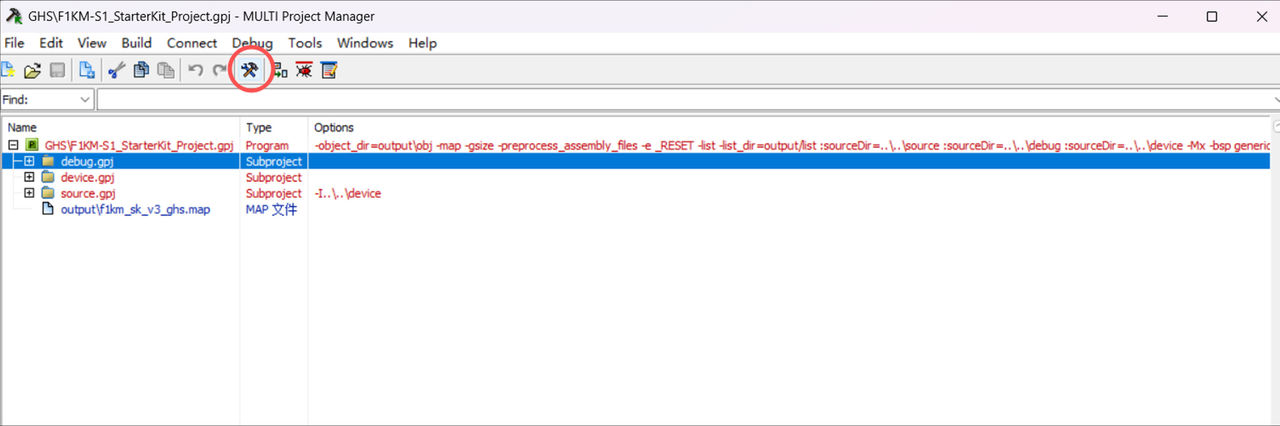1280x426 pixels.
Task: Click the MAP 文件 type cell
Action: 271,209
